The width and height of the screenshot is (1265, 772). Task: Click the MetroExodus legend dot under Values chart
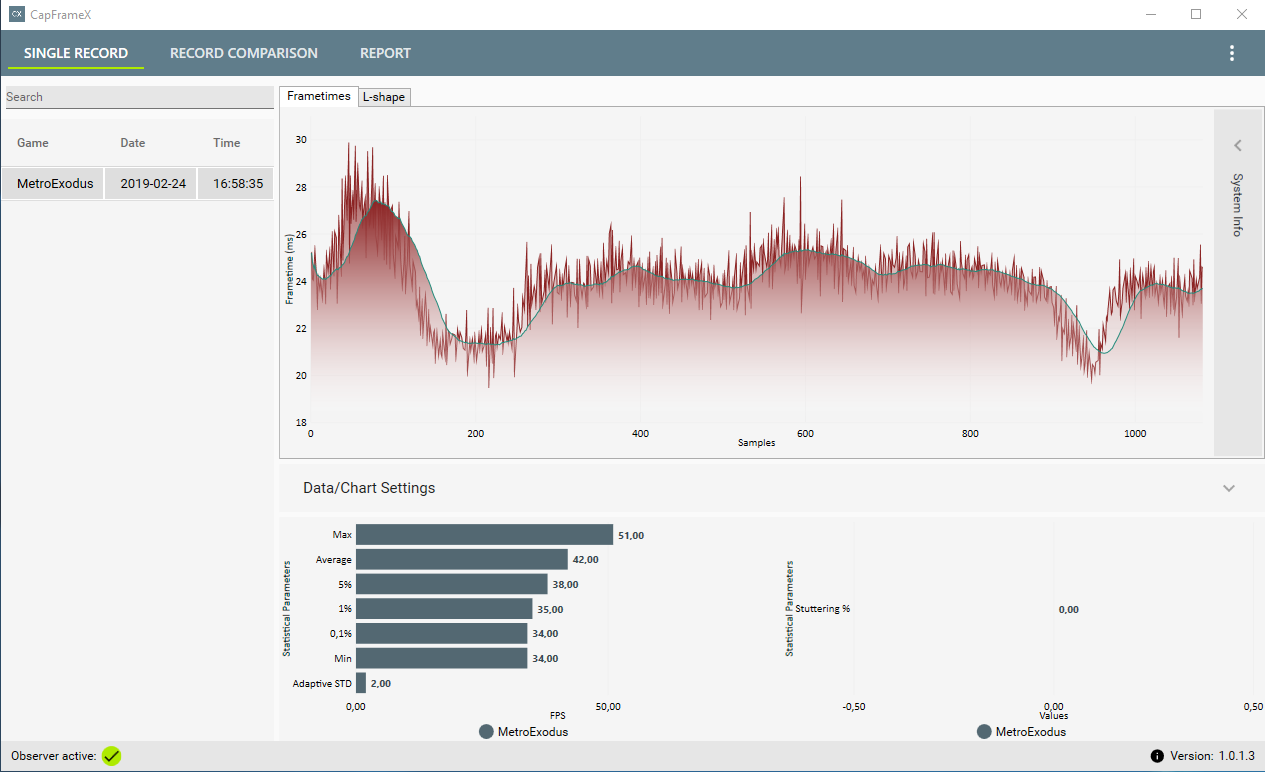click(984, 732)
